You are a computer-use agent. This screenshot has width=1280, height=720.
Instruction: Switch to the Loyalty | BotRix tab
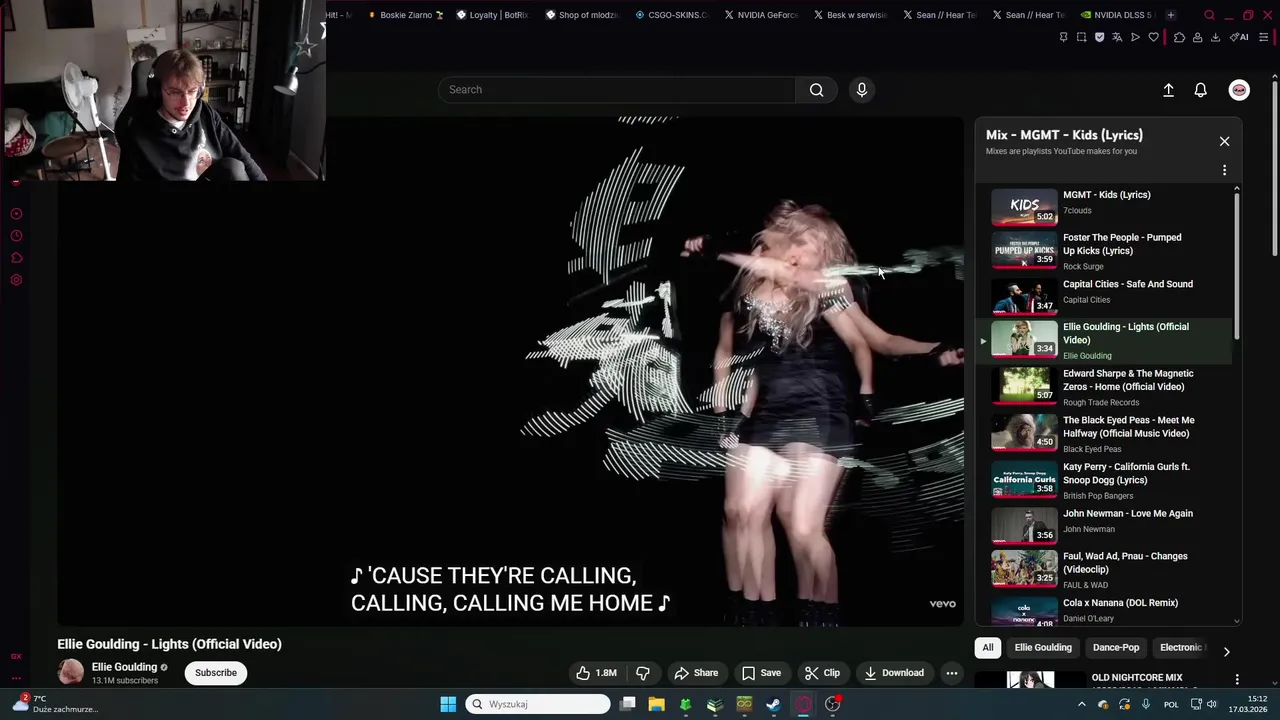493,15
